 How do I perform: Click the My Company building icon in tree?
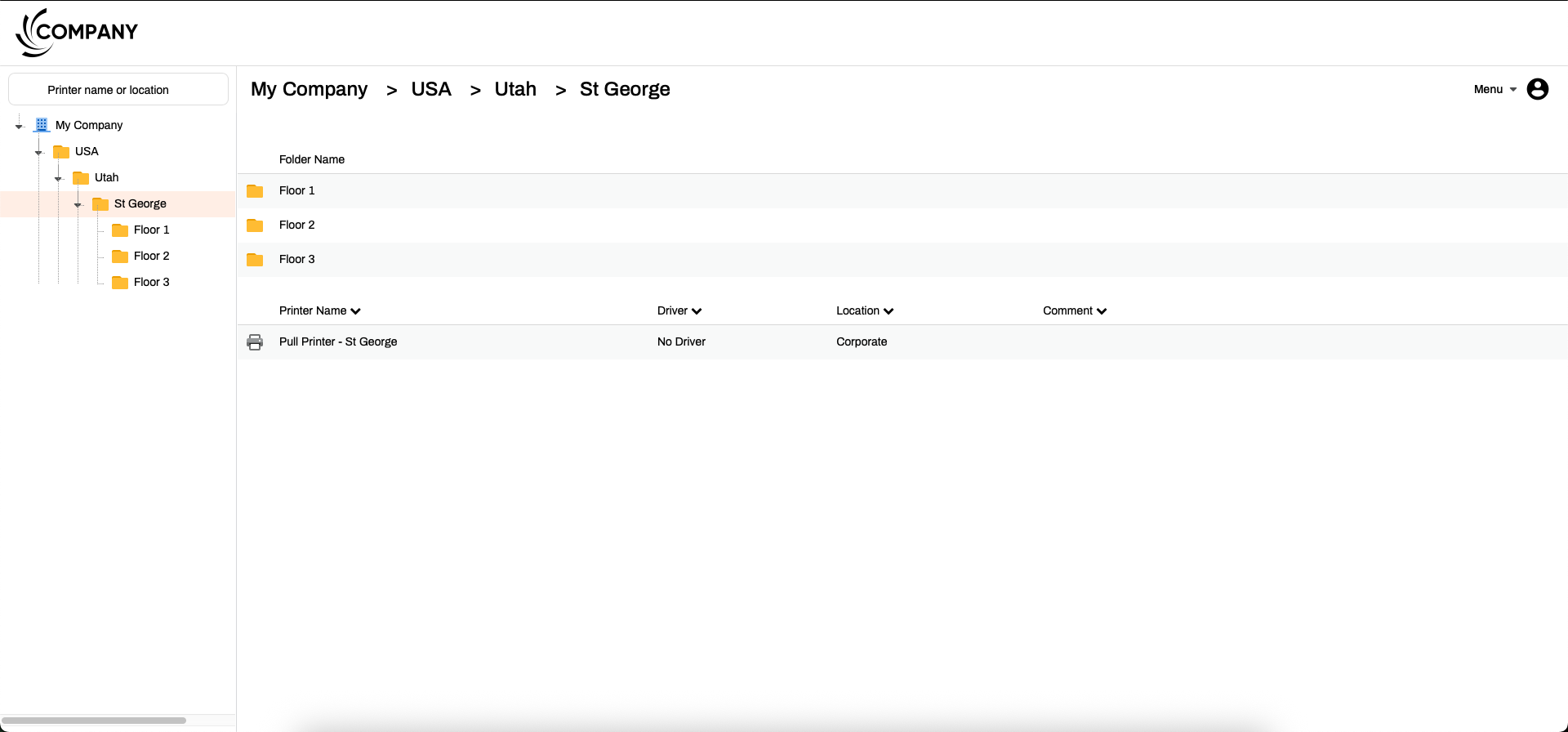tap(42, 125)
